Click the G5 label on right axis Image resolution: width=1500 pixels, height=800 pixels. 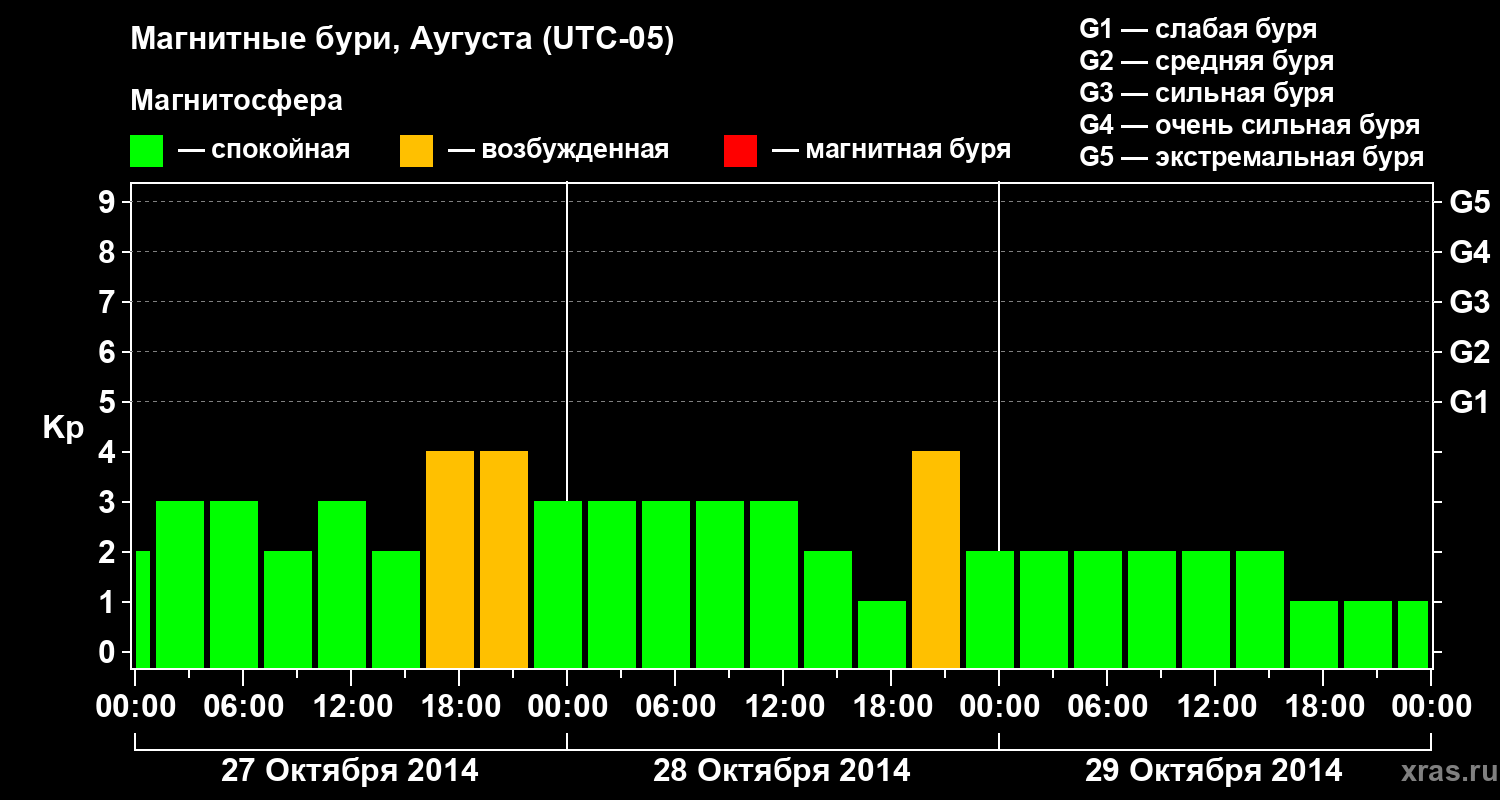pyautogui.click(x=1469, y=202)
